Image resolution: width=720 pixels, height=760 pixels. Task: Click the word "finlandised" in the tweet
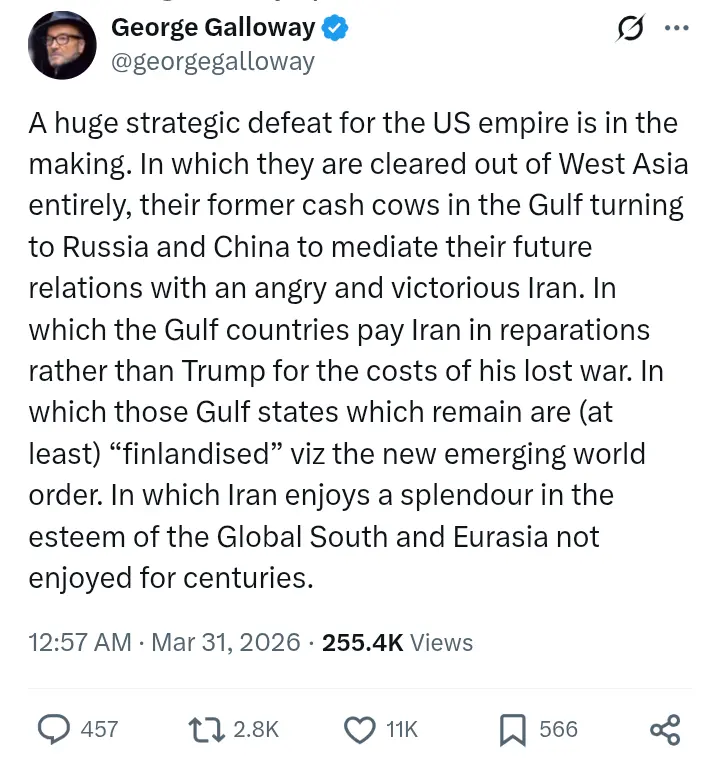[x=202, y=453]
